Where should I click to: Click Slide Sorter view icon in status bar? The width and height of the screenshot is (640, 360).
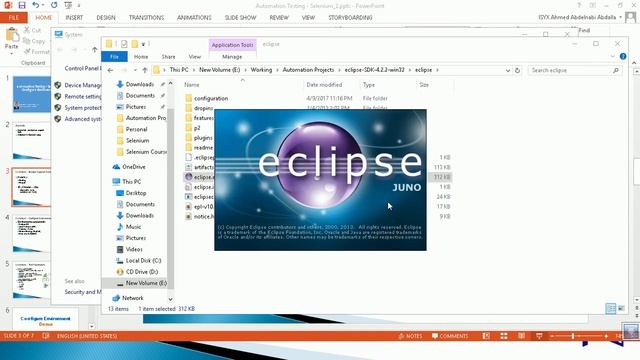504,336
